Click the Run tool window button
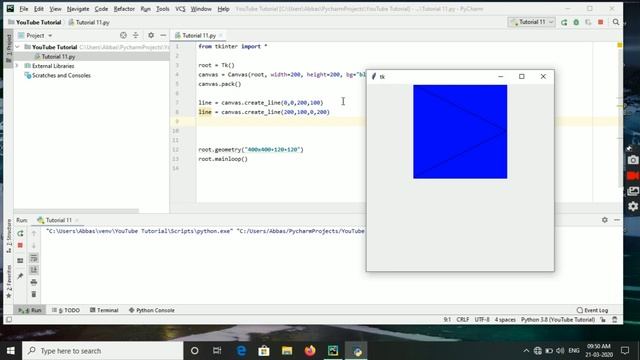Image resolution: width=640 pixels, height=360 pixels. pyautogui.click(x=30, y=310)
